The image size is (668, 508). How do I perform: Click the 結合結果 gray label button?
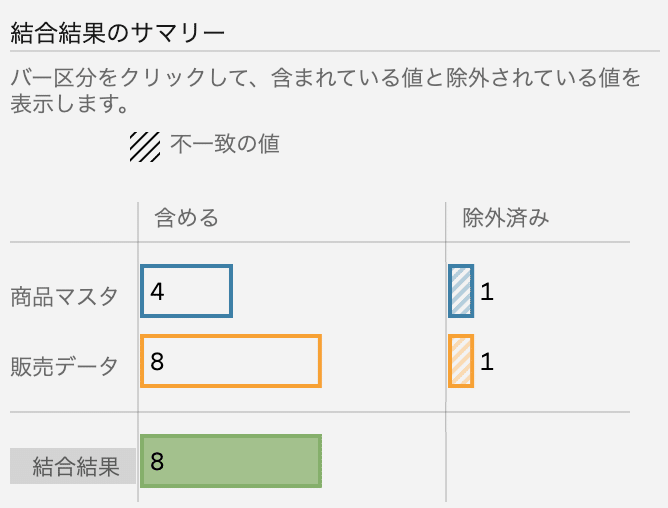[73, 466]
